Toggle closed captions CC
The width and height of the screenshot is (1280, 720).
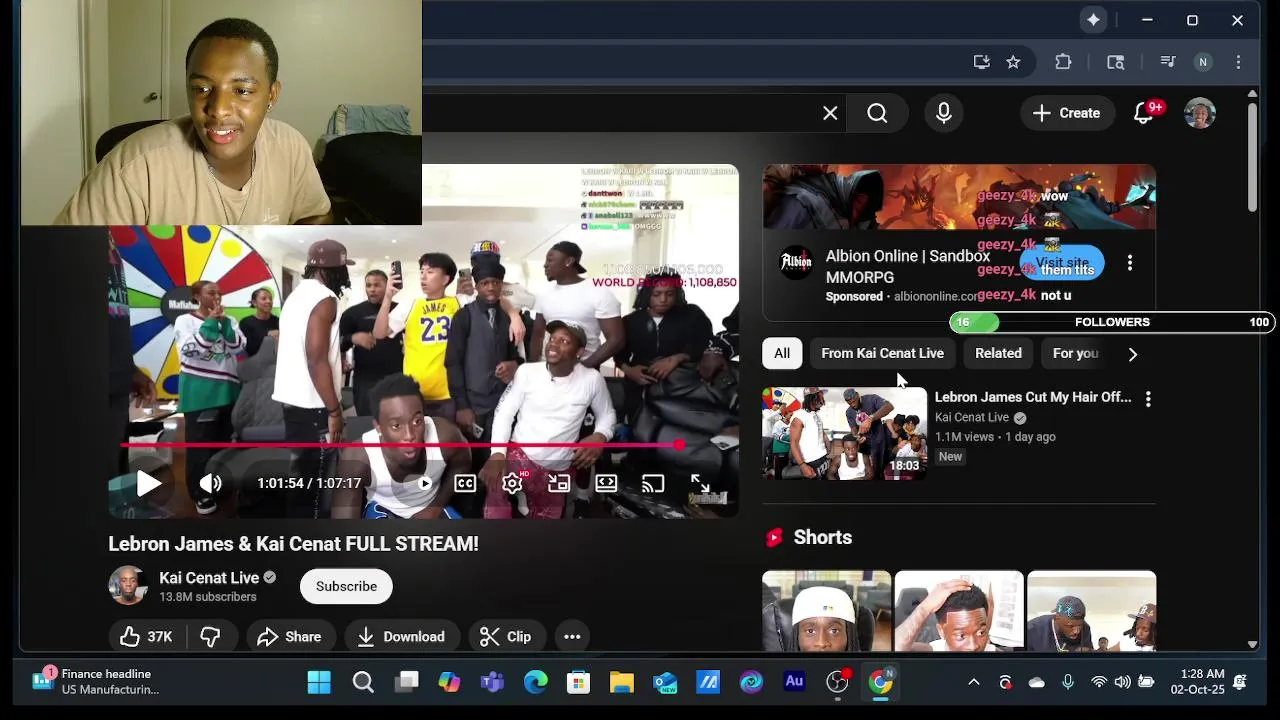click(465, 484)
